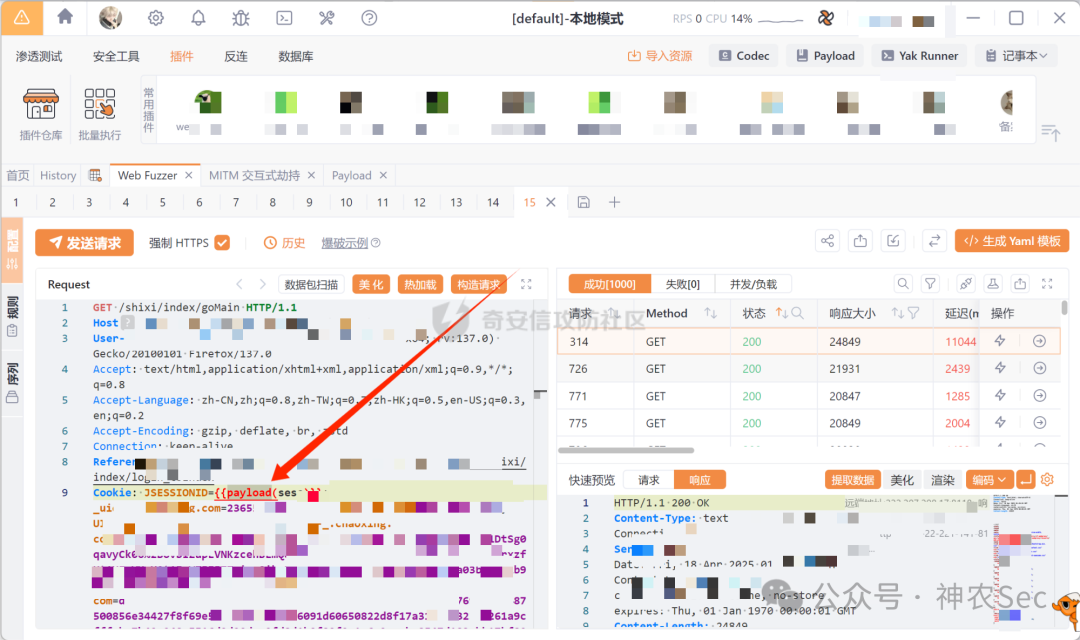Open the 记事本 dropdown
The image size is (1080, 640).
click(1016, 56)
